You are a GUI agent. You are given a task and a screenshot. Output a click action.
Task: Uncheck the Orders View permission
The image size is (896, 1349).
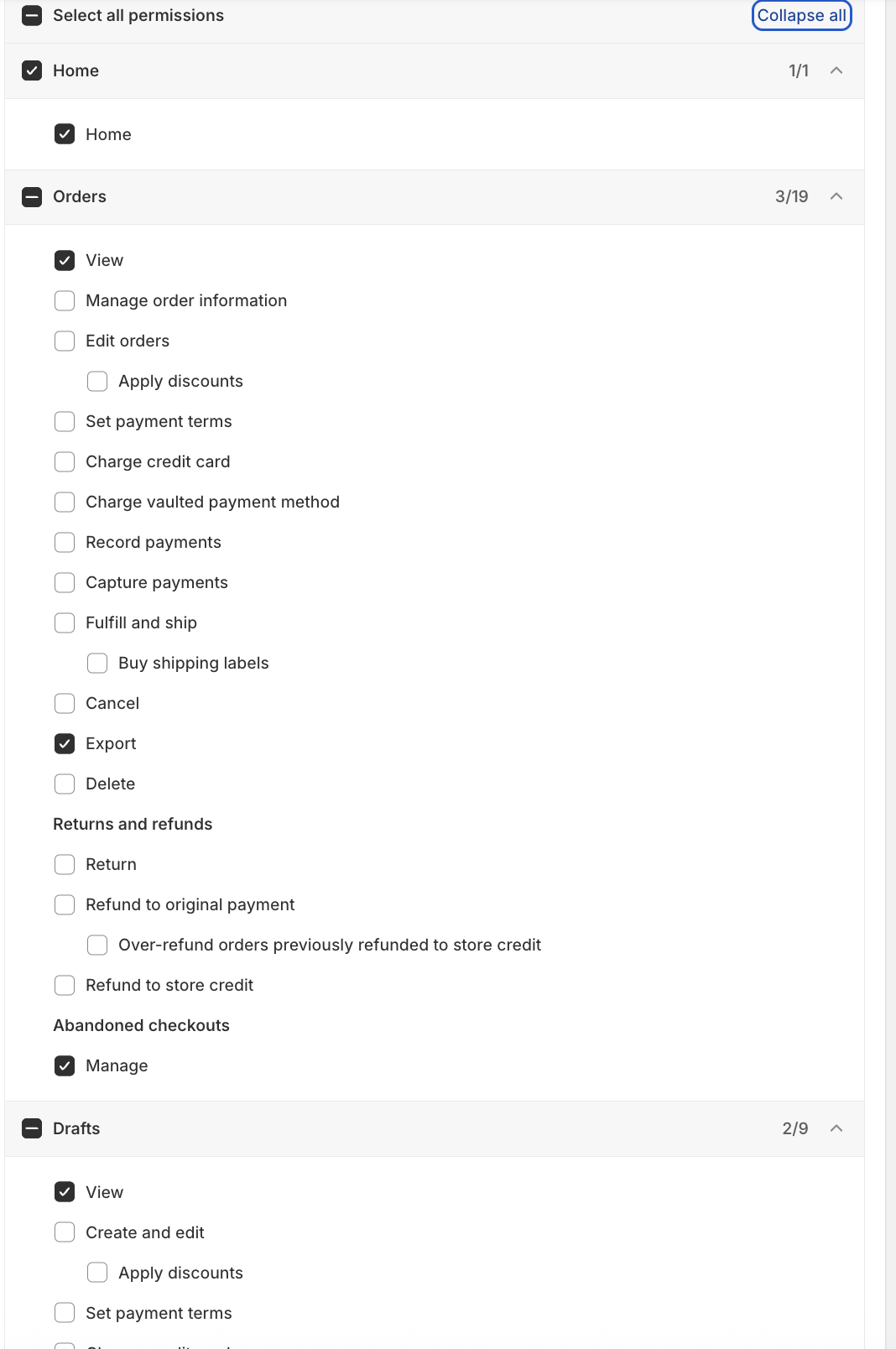pyautogui.click(x=65, y=260)
